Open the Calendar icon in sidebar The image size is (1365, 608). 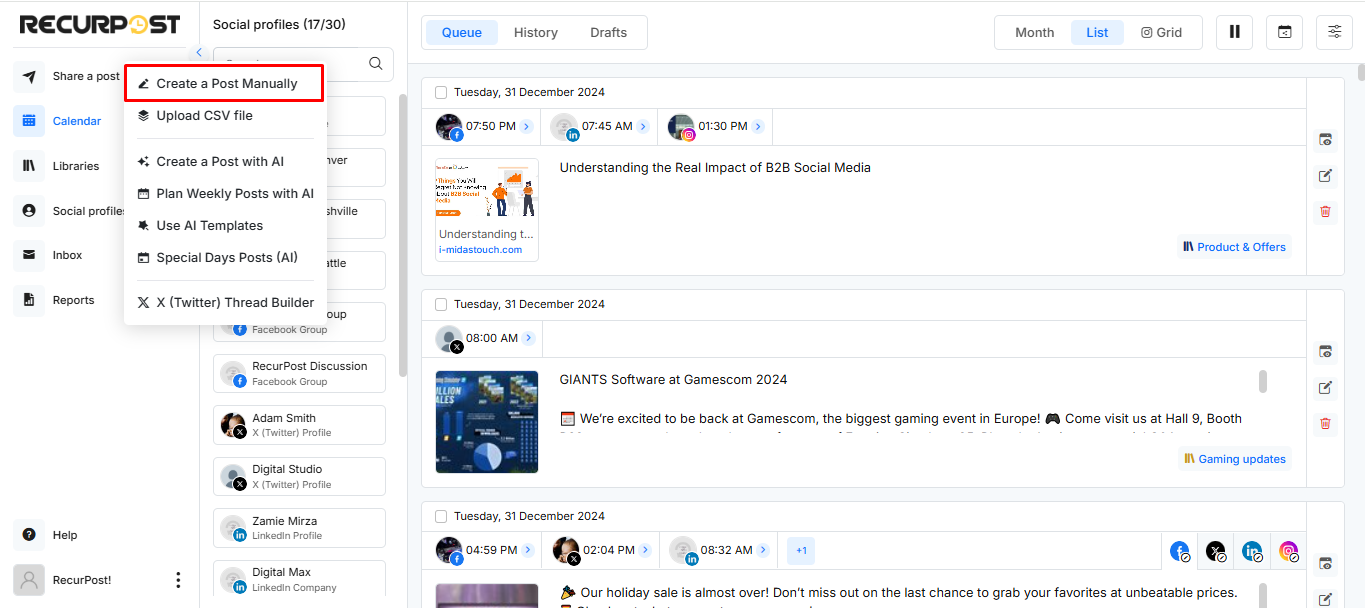pyautogui.click(x=29, y=121)
